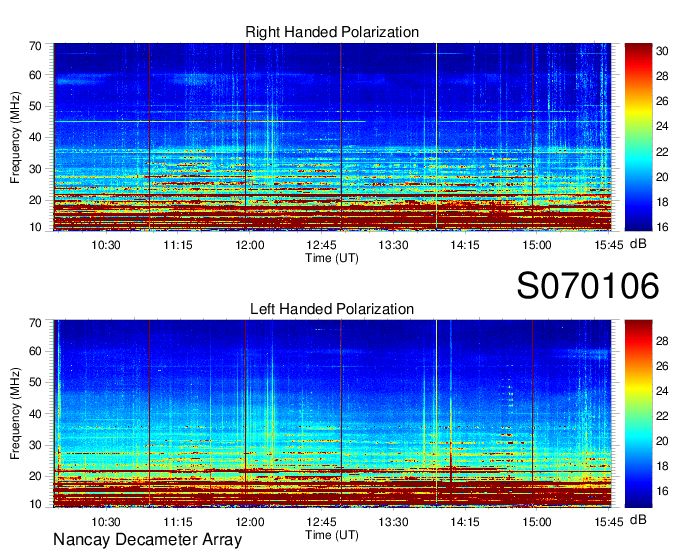
Task: Click the Left Handed Polarization spectrogram
Action: (332, 414)
